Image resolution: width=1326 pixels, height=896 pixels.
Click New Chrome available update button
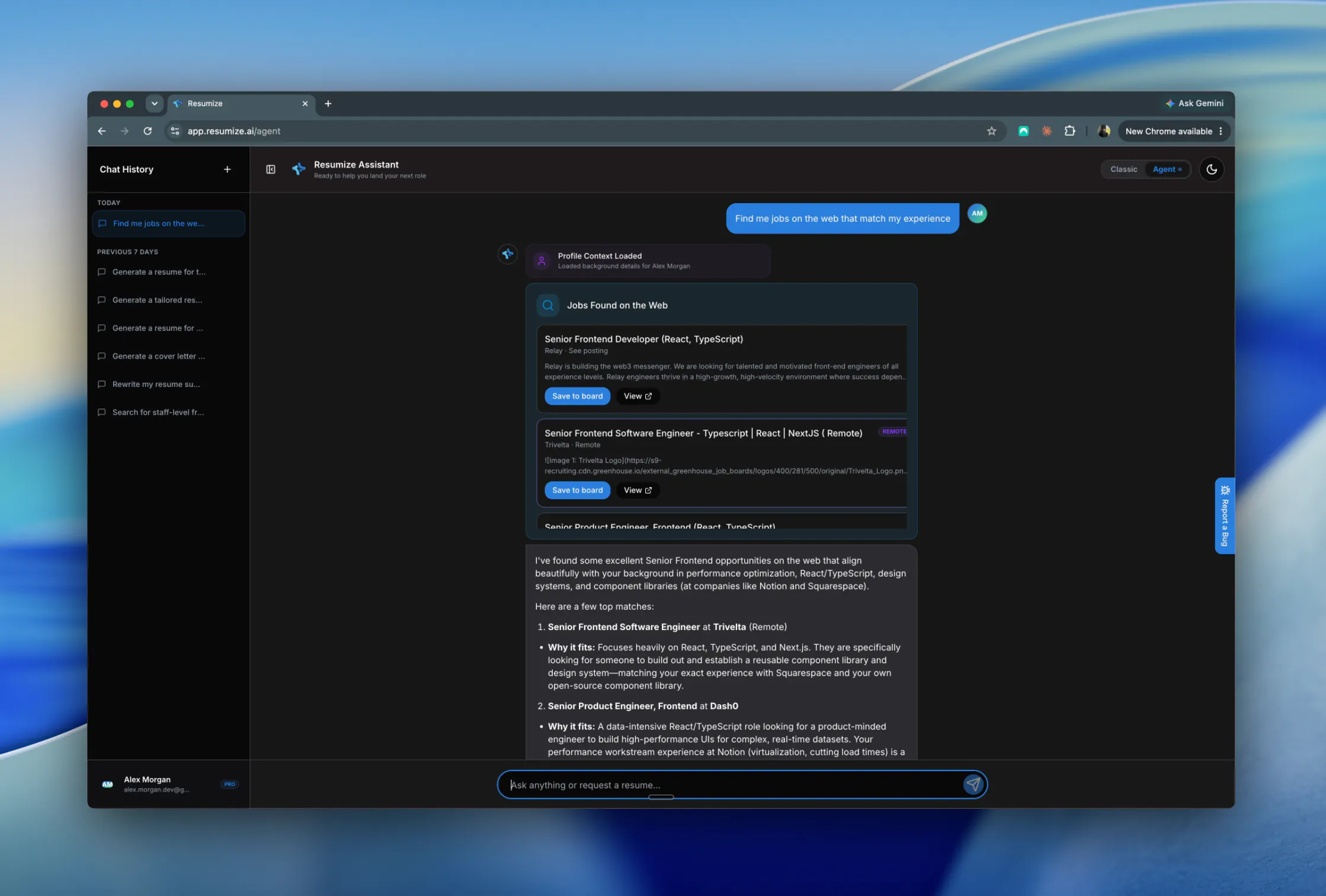pyautogui.click(x=1168, y=132)
